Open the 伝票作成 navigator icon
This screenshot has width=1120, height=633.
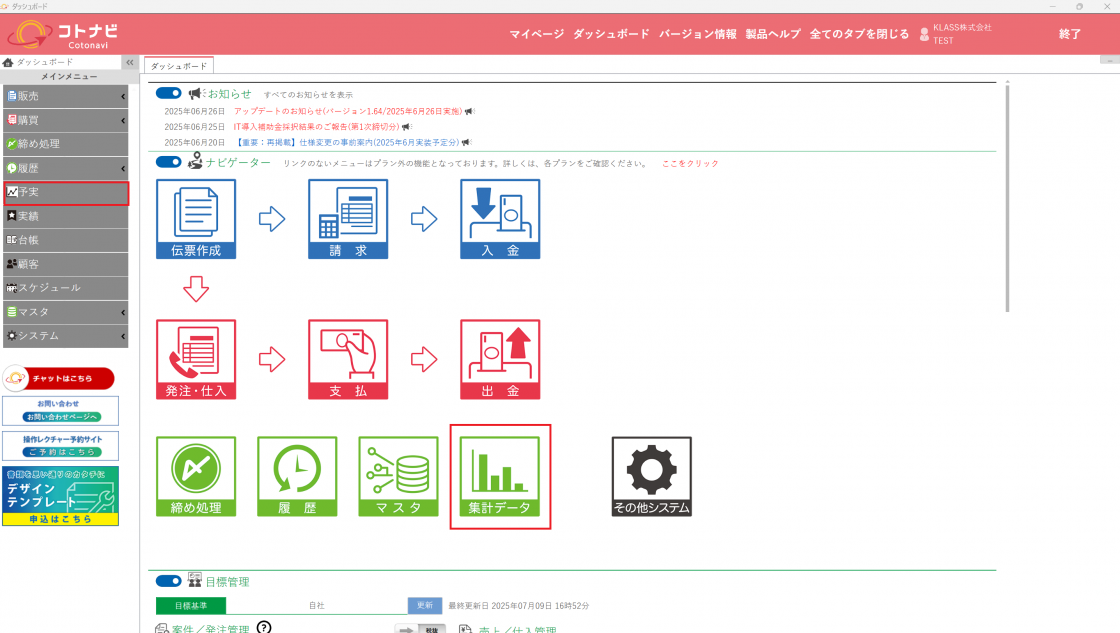196,219
